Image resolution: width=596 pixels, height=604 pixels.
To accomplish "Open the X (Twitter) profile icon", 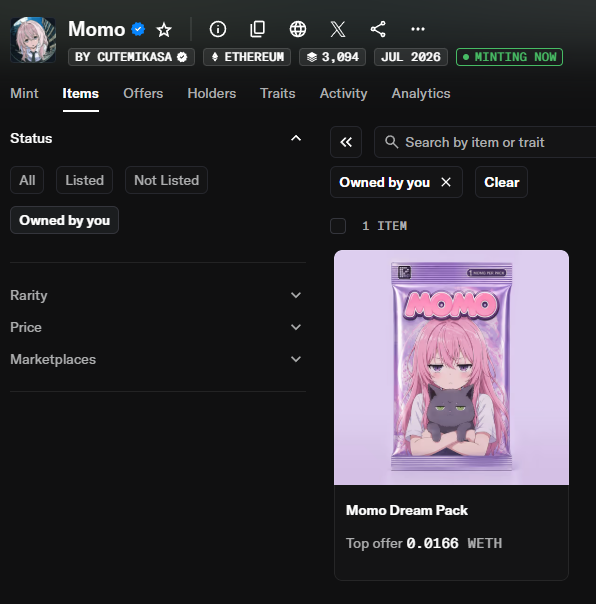I will [338, 29].
